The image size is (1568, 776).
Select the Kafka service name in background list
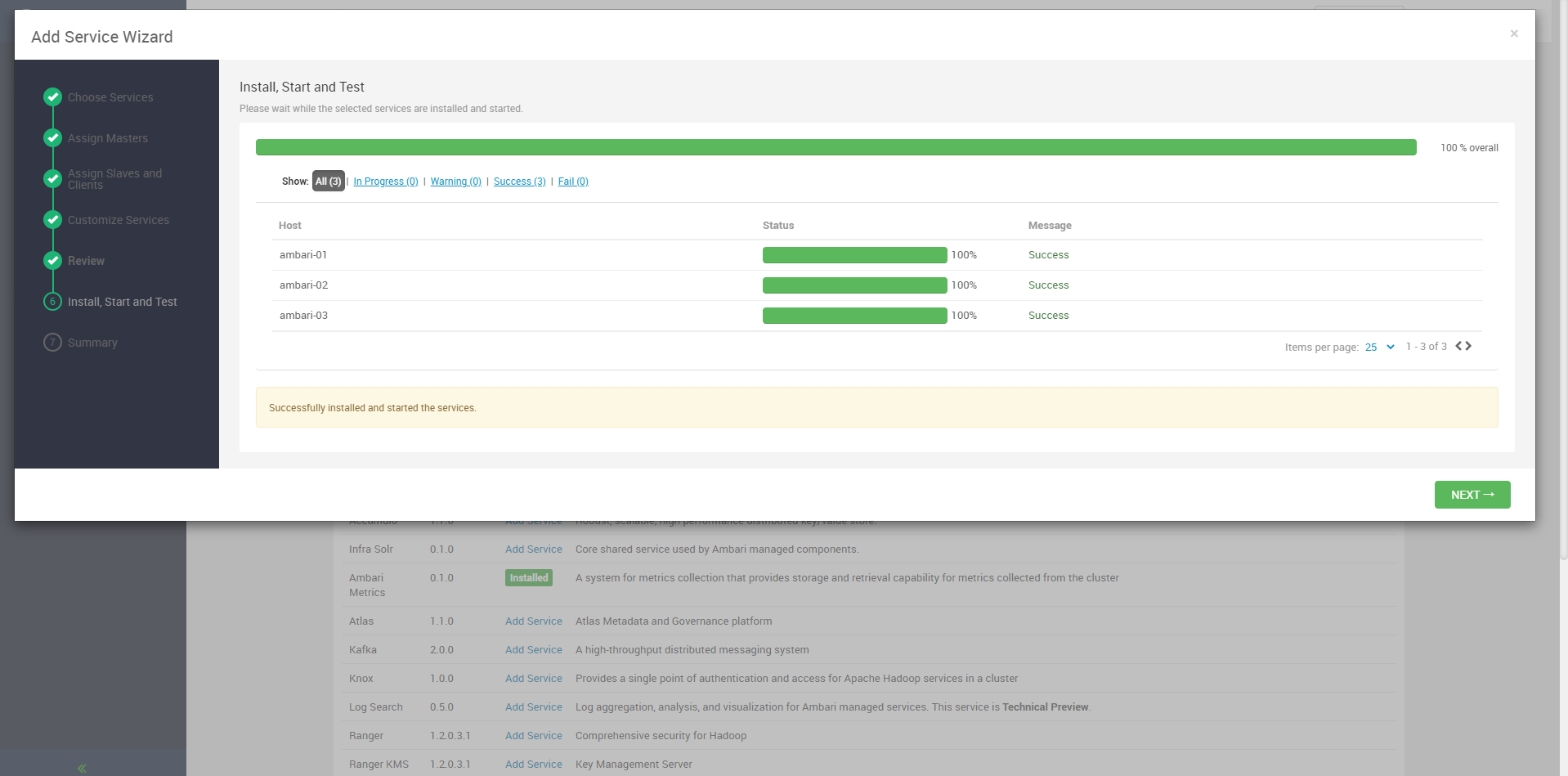click(x=363, y=650)
